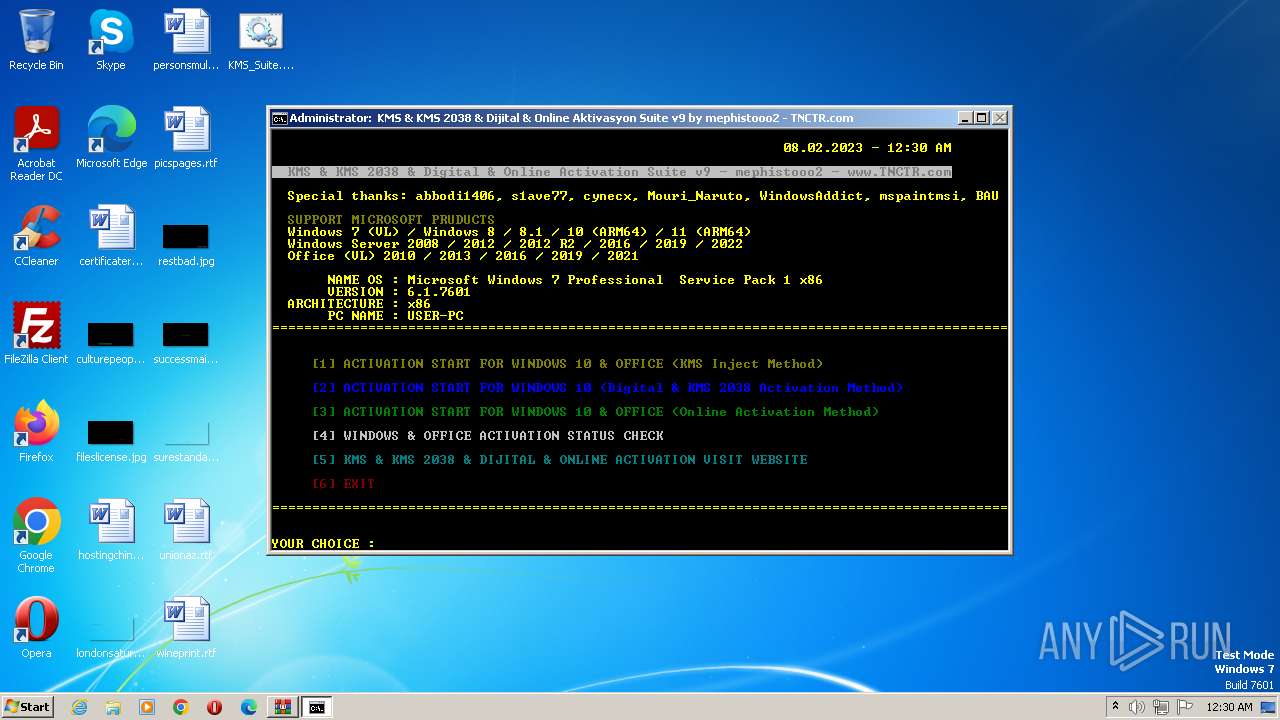Click the Office (VL) 2010 versions line

point(463,256)
